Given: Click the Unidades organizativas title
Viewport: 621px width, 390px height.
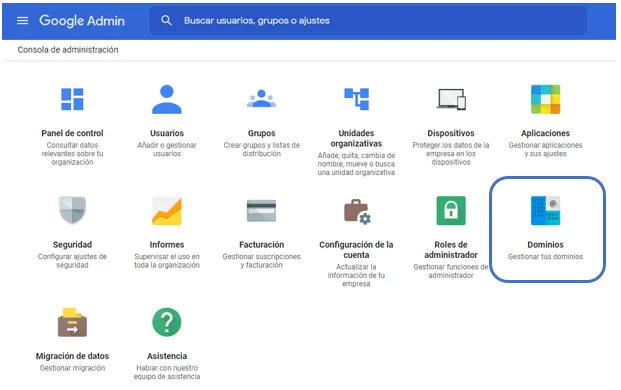Looking at the screenshot, I should 356,138.
